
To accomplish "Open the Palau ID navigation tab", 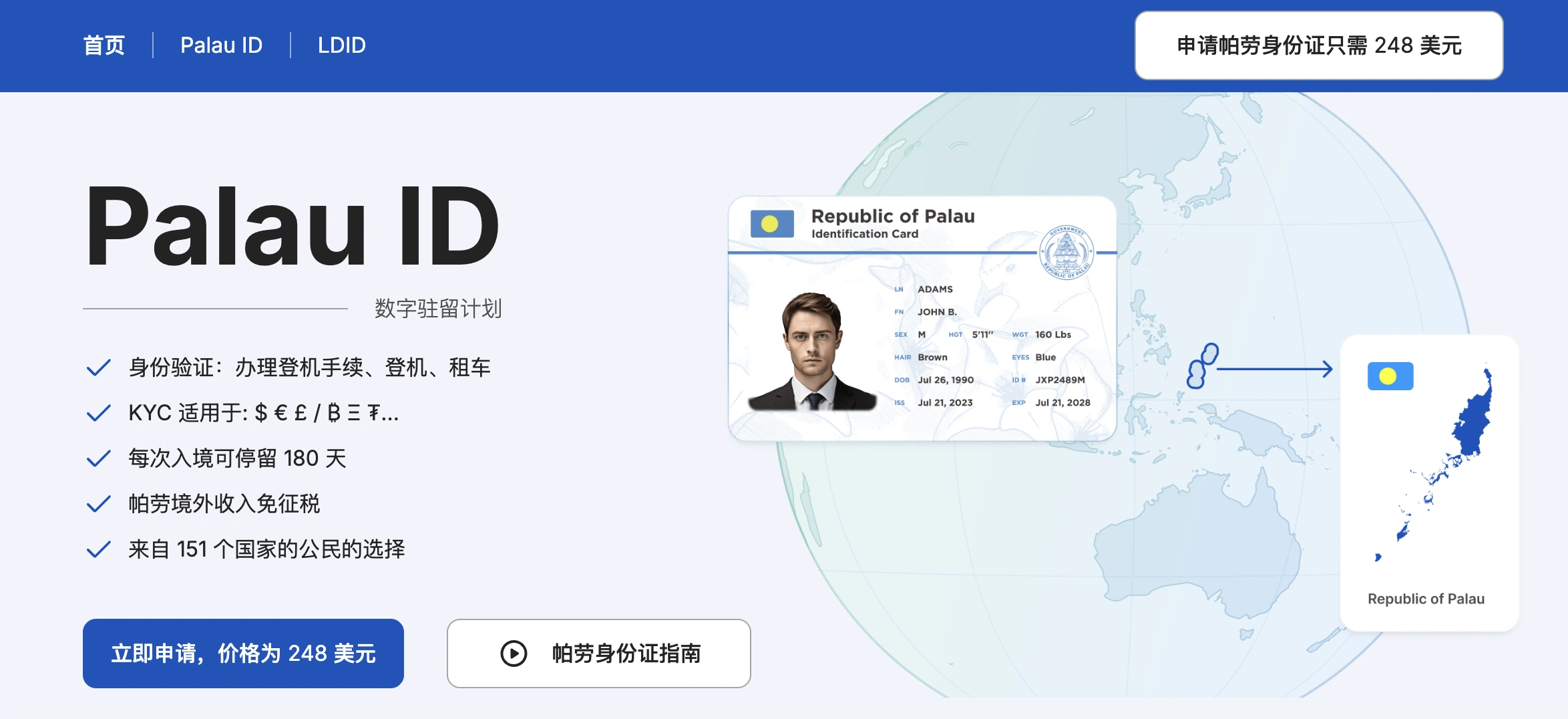I will pos(221,45).
